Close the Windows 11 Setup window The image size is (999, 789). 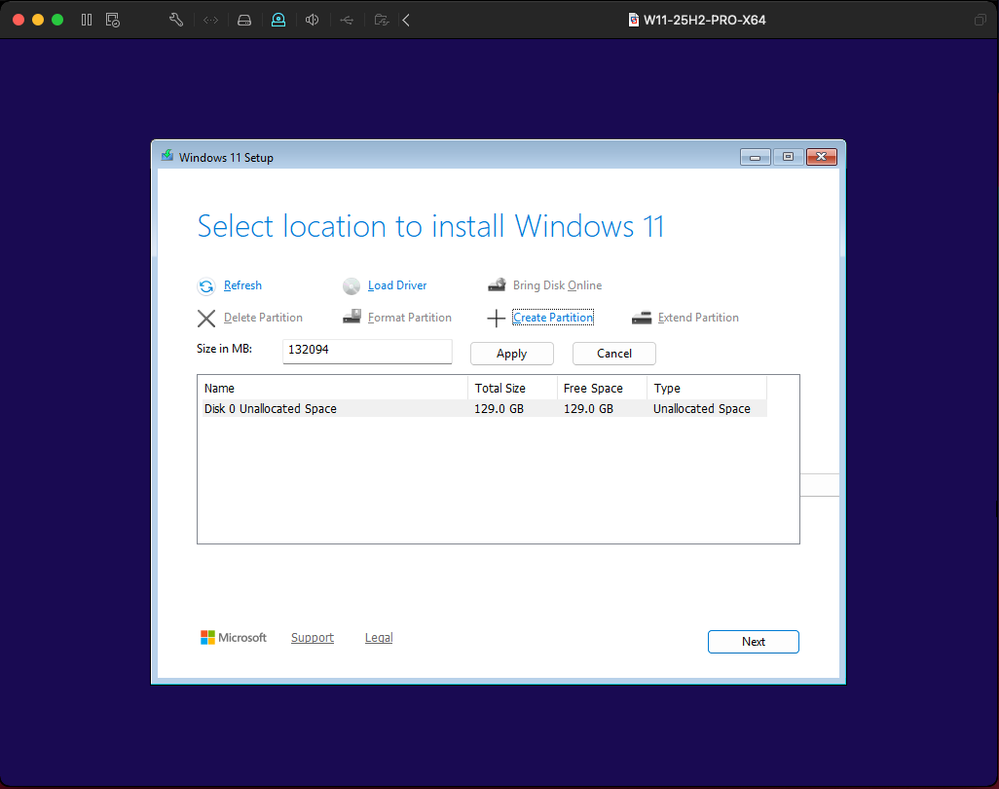click(x=821, y=157)
